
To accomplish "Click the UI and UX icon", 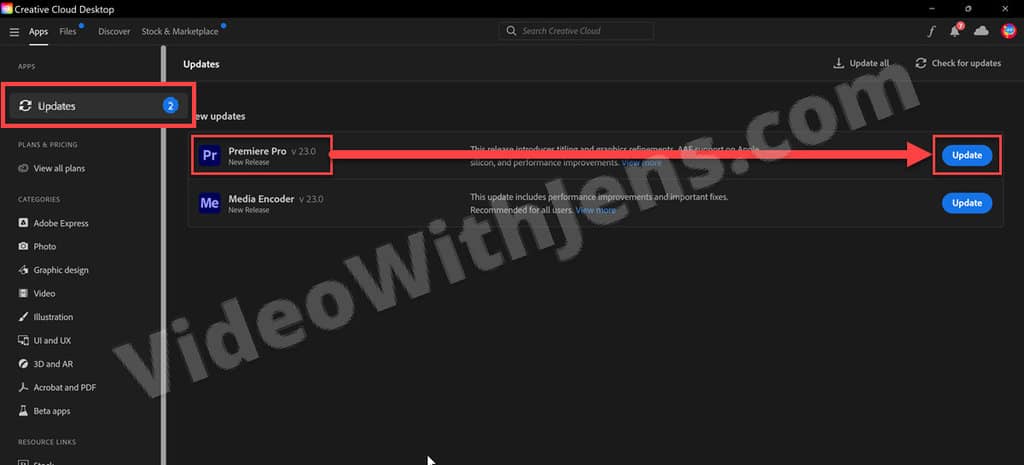I will tap(24, 341).
